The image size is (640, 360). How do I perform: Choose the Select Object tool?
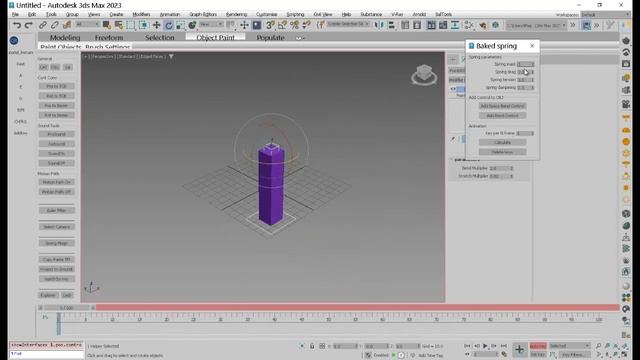107,25
